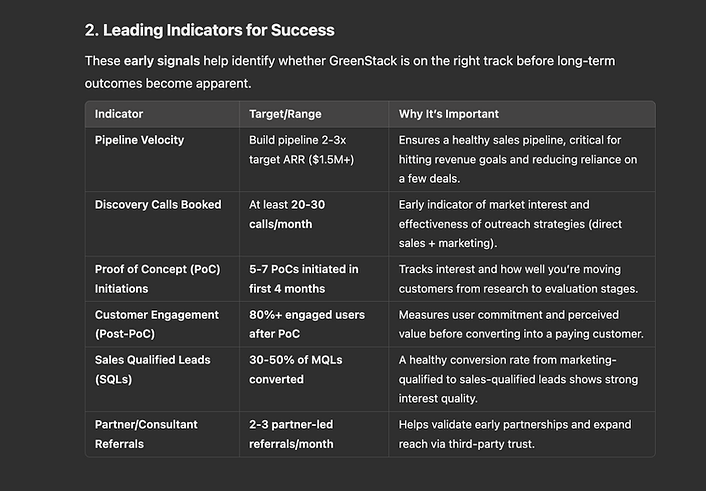Viewport: 706px width, 491px height.
Task: Click the Proof of Concept (PoC) Initiations cell
Action: pos(157,279)
